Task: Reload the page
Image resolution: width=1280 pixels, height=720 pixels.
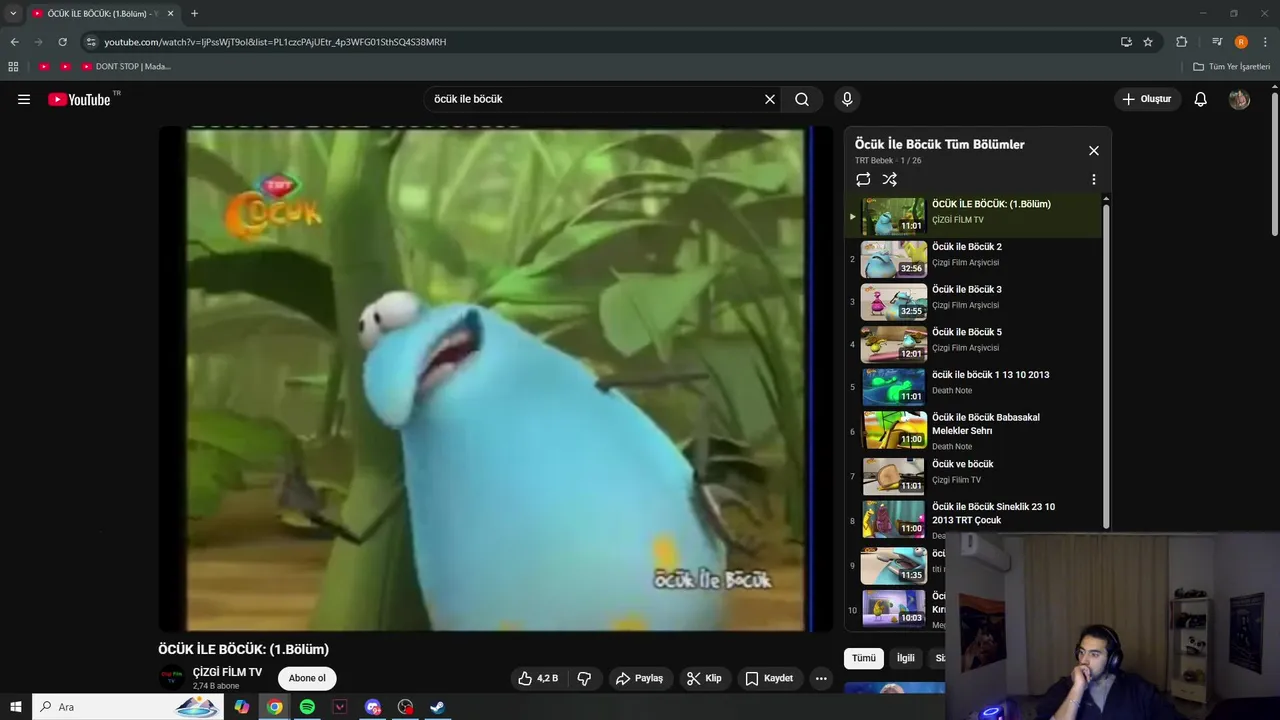Action: pyautogui.click(x=62, y=42)
